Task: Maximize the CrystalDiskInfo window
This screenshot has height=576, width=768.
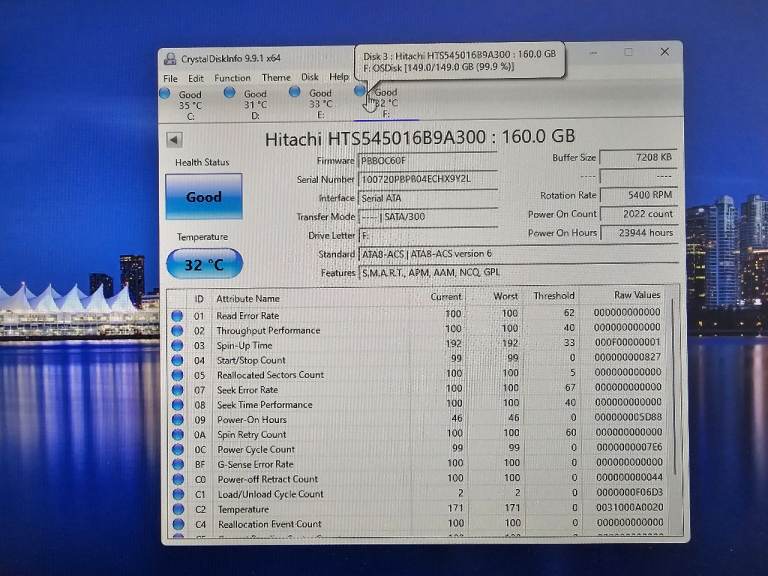Action: click(x=628, y=52)
